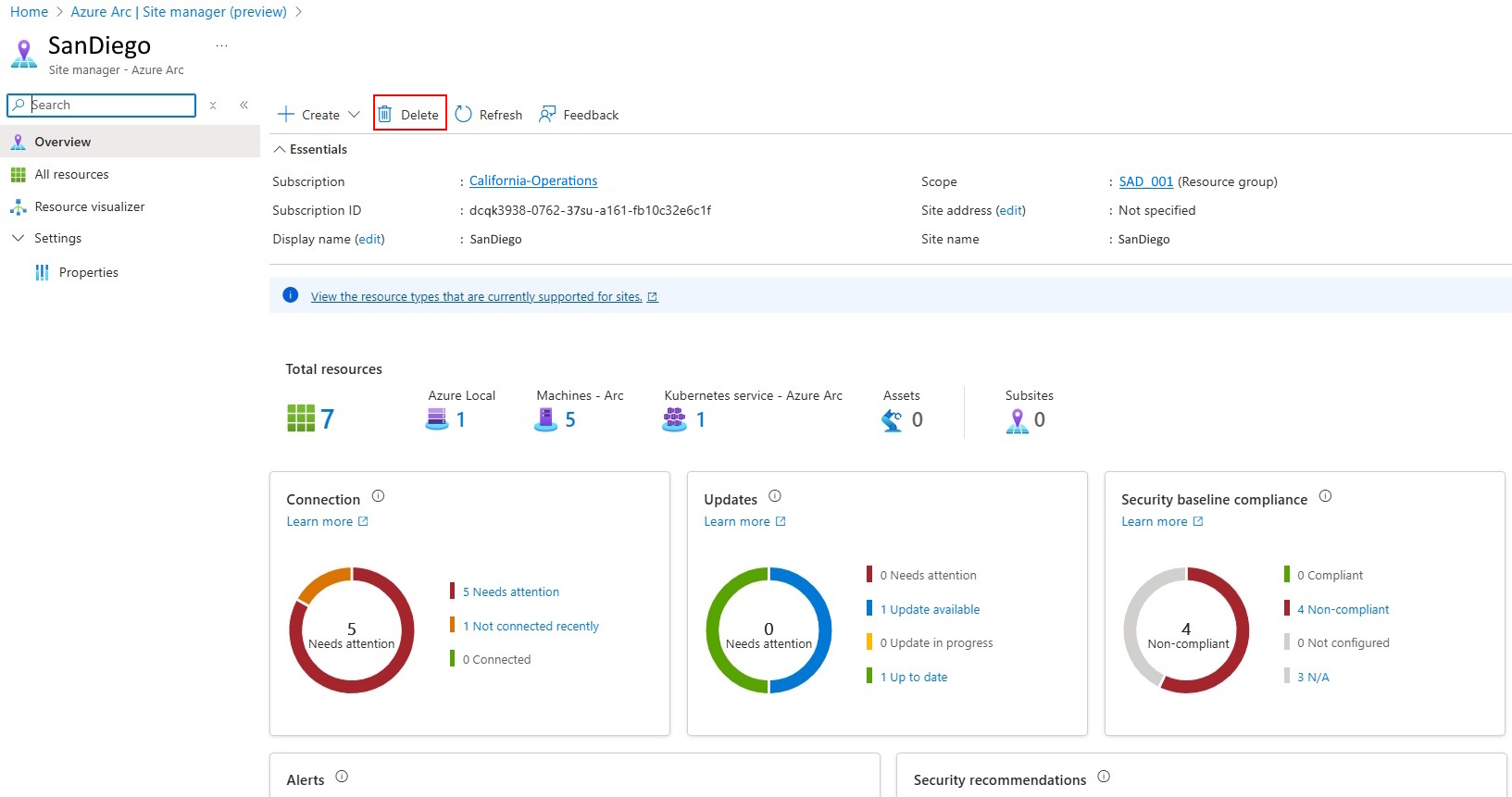Image resolution: width=1512 pixels, height=797 pixels.
Task: Open 5 Needs attention in Connection
Action: (511, 592)
